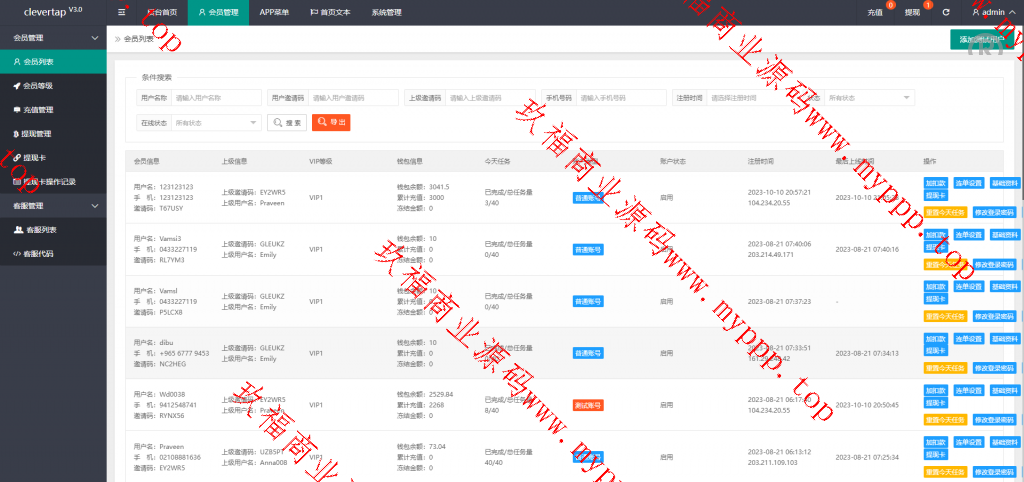The height and width of the screenshot is (482, 1024).
Task: Switch to the 系统管理 top tab
Action: tap(386, 12)
